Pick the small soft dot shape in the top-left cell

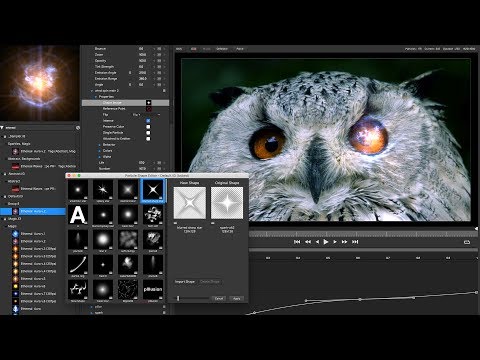coord(78,190)
